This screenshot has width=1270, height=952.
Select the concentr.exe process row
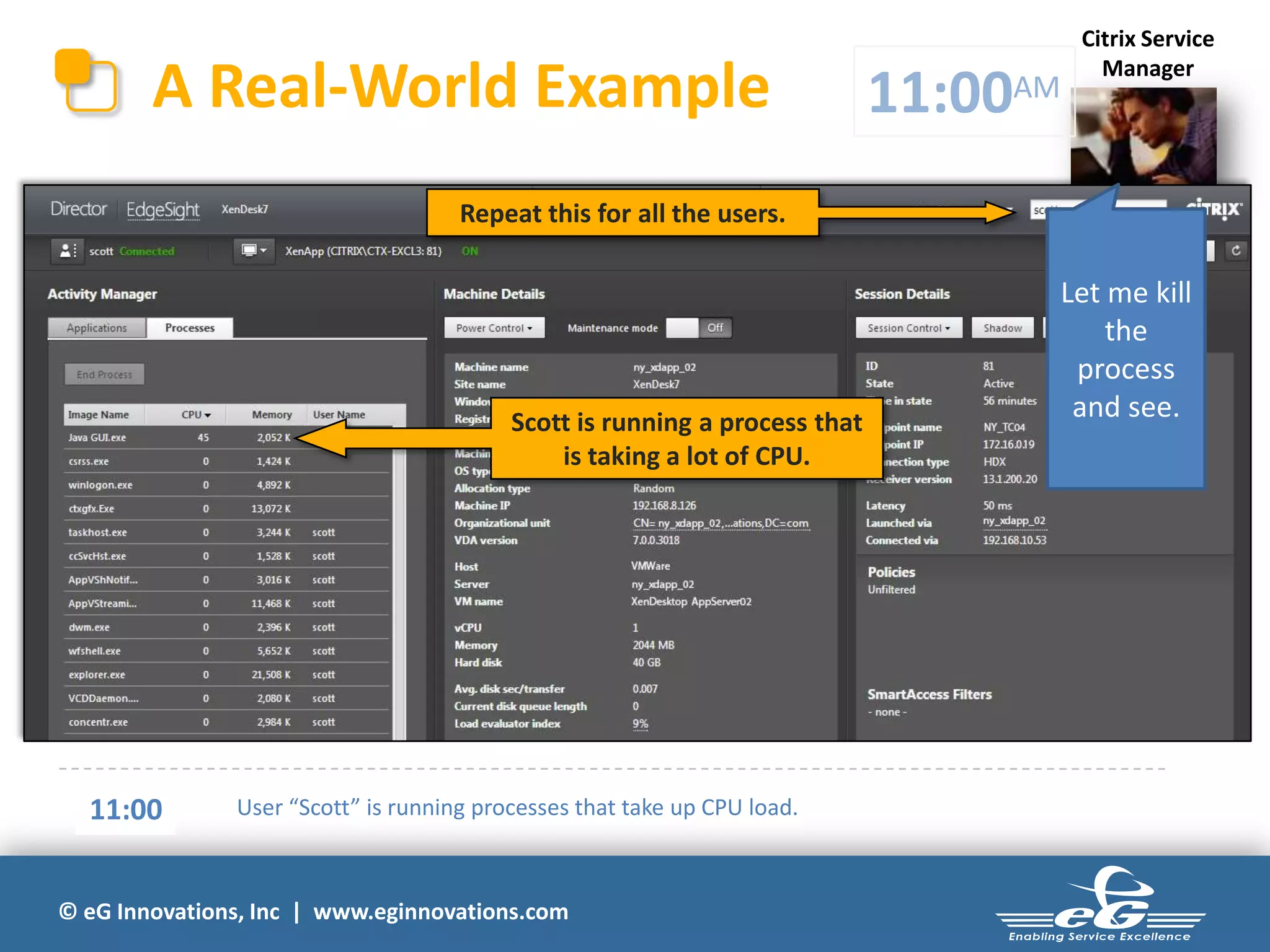tap(227, 722)
